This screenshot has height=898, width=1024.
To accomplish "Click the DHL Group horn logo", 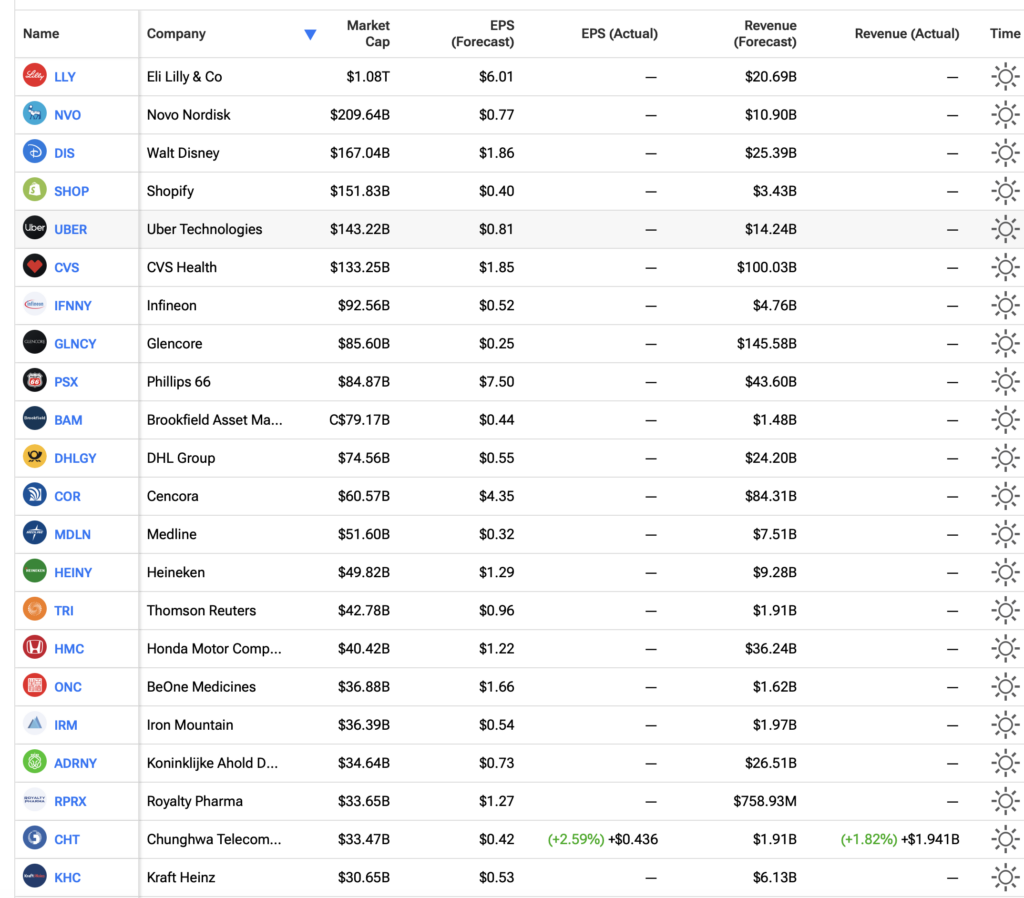I will click(35, 457).
